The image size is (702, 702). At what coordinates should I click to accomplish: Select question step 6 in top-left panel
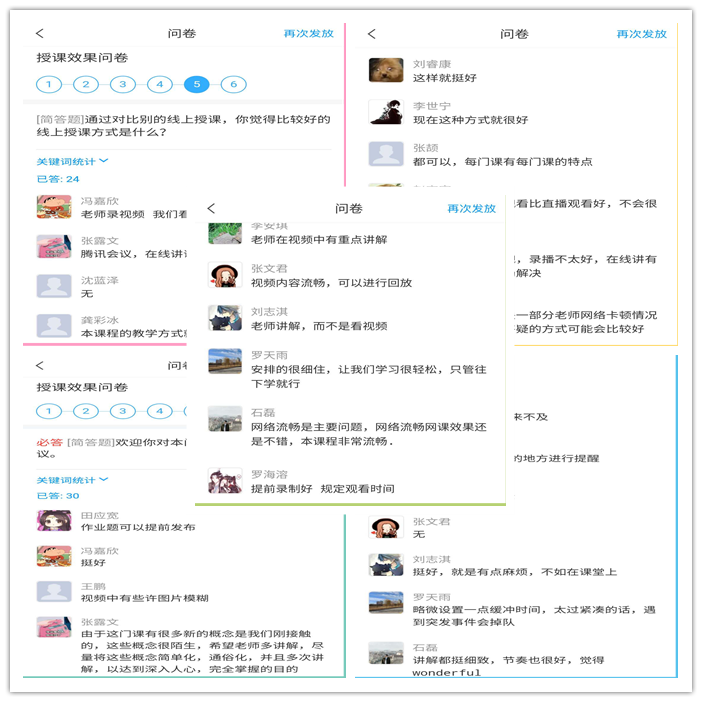pos(233,85)
